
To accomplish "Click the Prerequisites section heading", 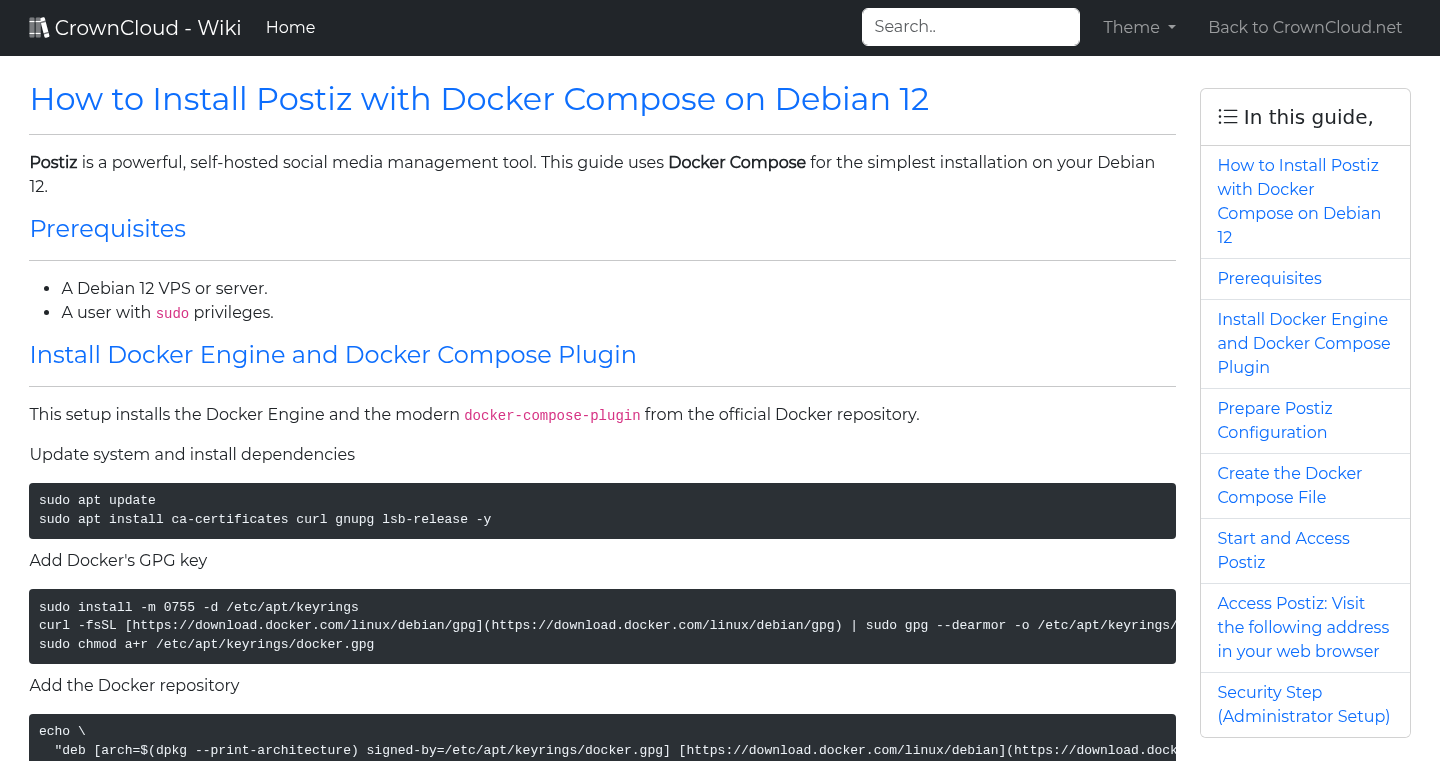I will 107,229.
